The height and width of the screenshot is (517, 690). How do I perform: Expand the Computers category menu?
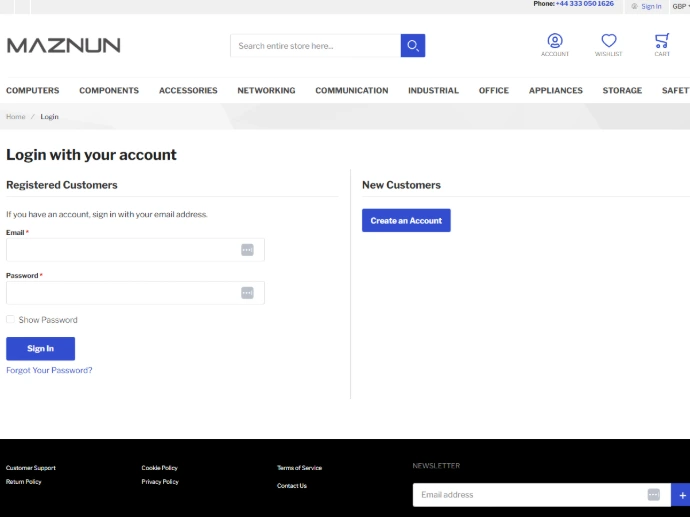point(33,91)
